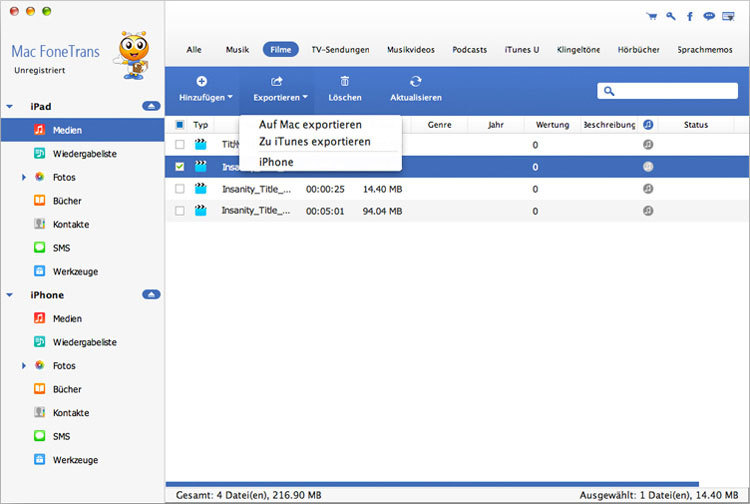Click into the search field
The width and height of the screenshot is (750, 504).
pyautogui.click(x=667, y=91)
